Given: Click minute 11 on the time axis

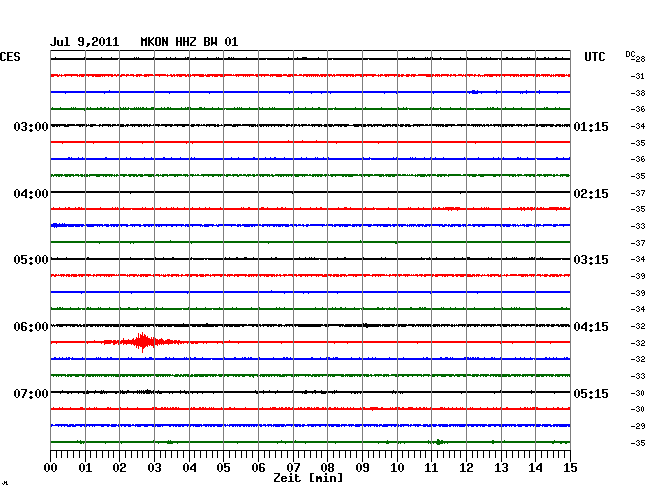Looking at the screenshot, I should pyautogui.click(x=431, y=468).
